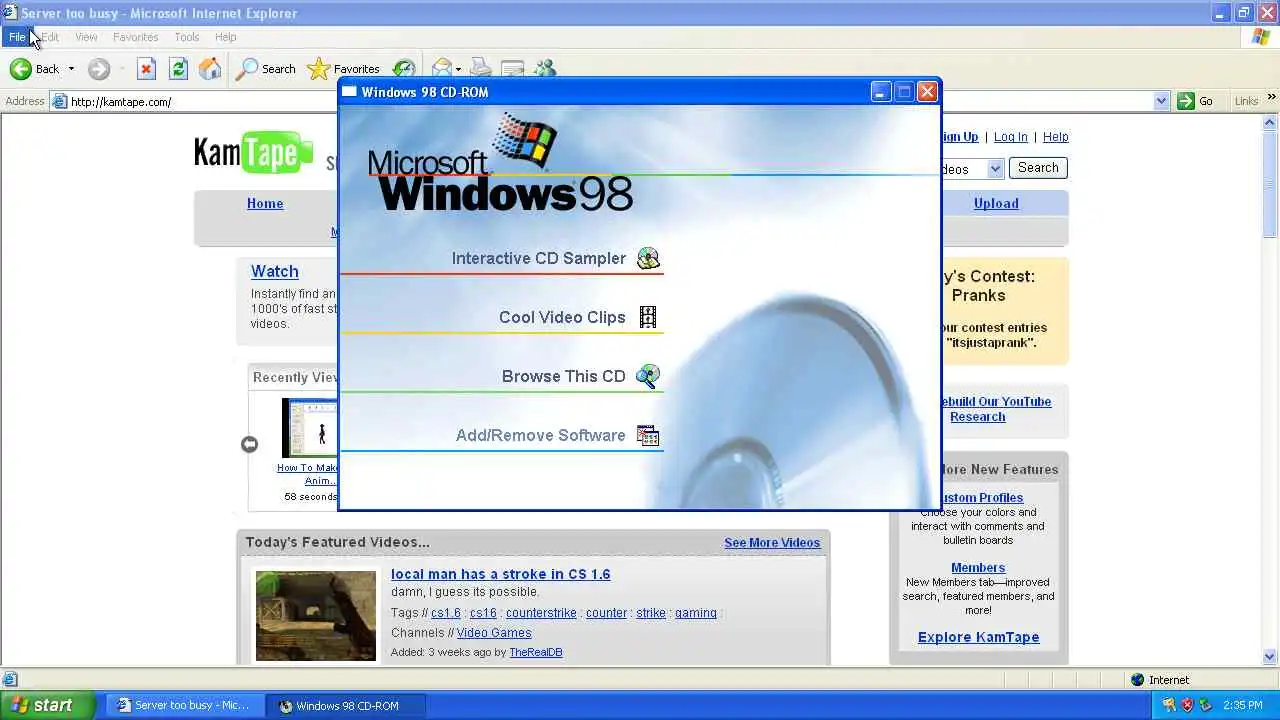Click the Mail icon in IE toolbar

(x=441, y=69)
